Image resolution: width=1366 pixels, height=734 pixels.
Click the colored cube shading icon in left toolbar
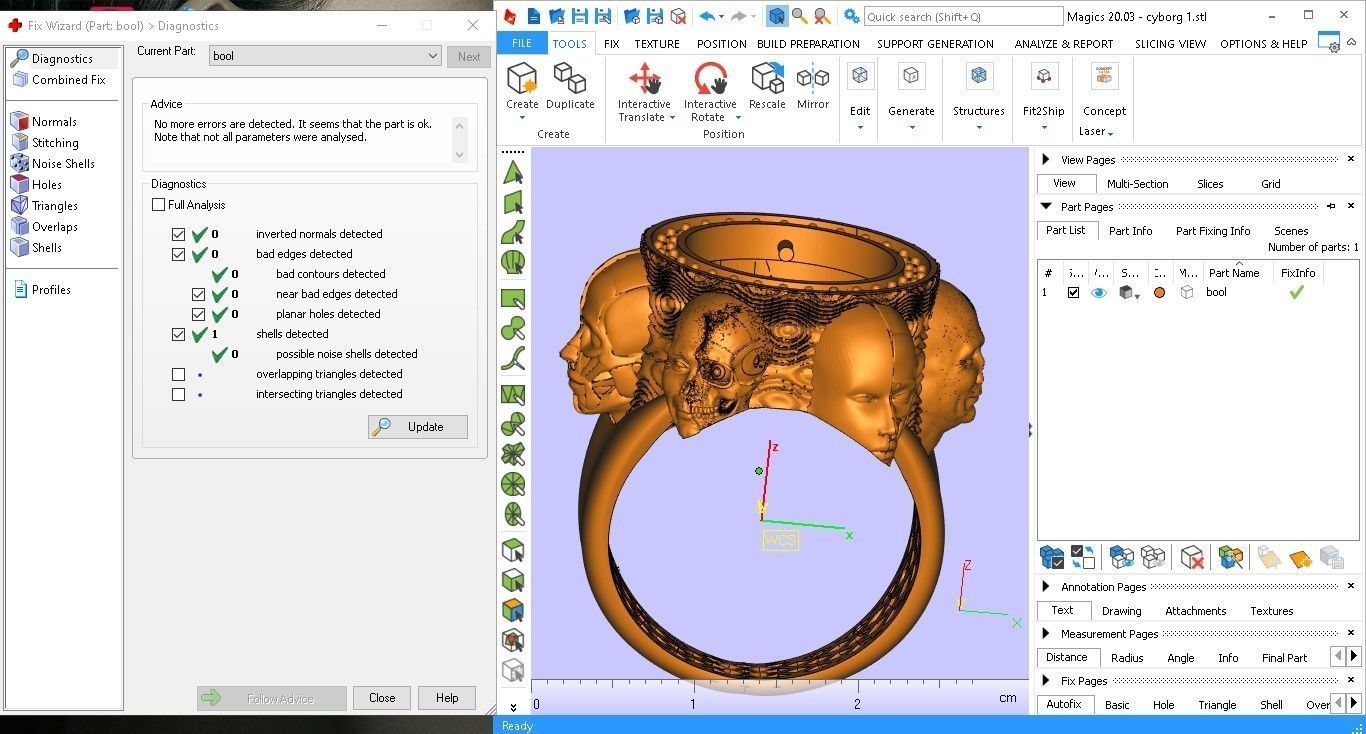tap(513, 610)
